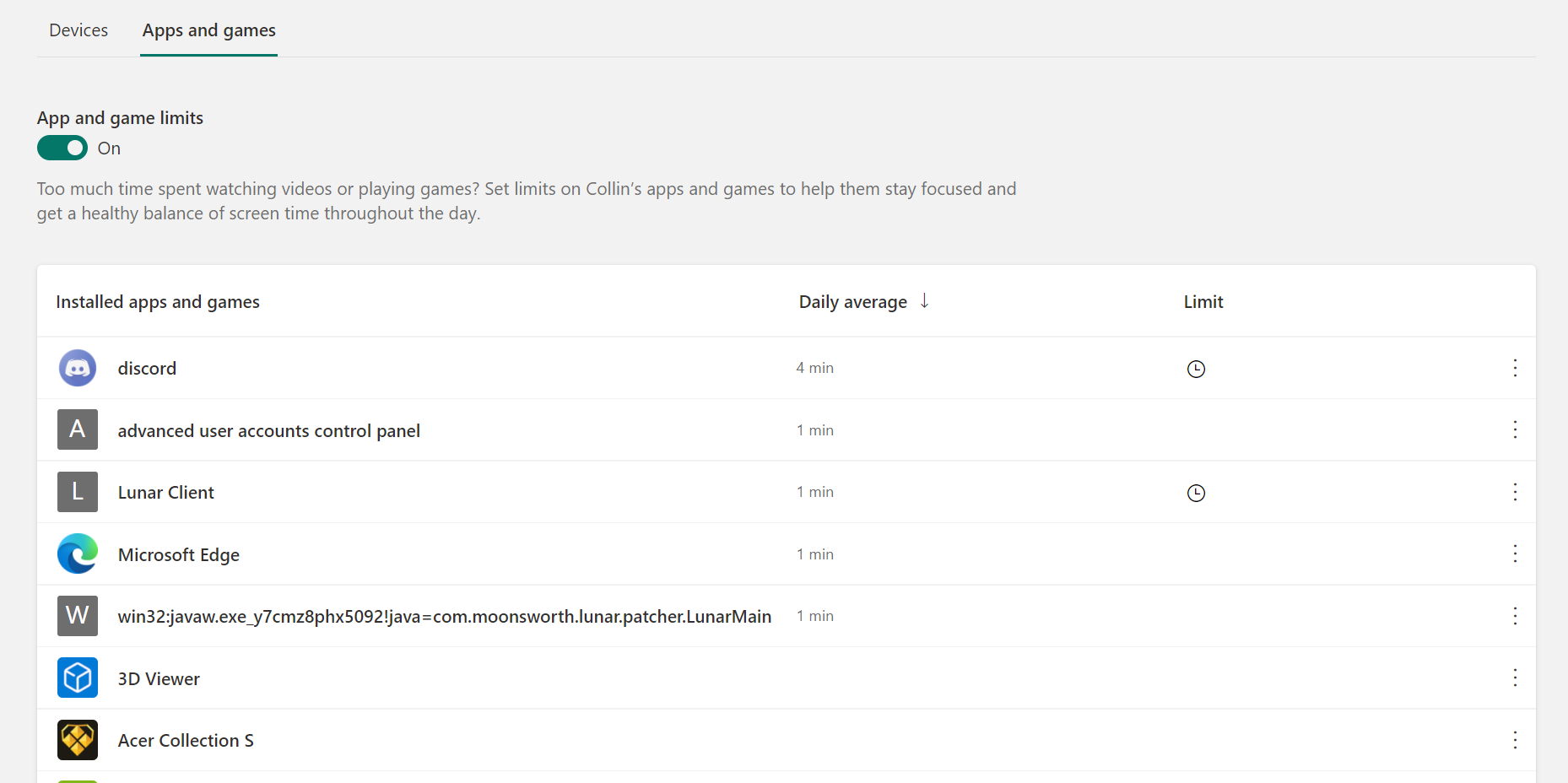
Task: Click the clock limit icon for Lunar Client
Action: pyautogui.click(x=1196, y=493)
